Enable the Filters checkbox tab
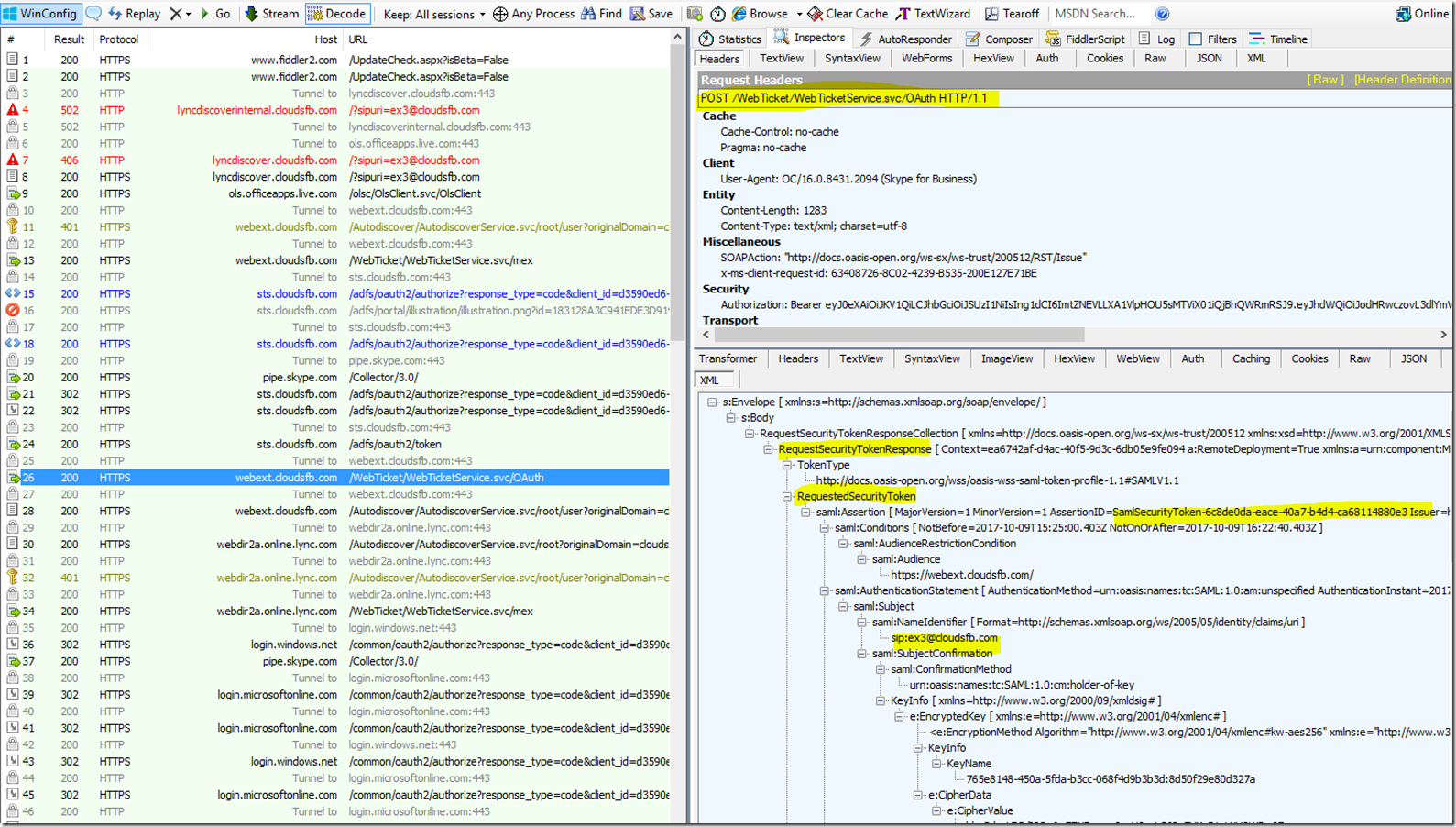This screenshot has height=827, width=1456. [1212, 39]
